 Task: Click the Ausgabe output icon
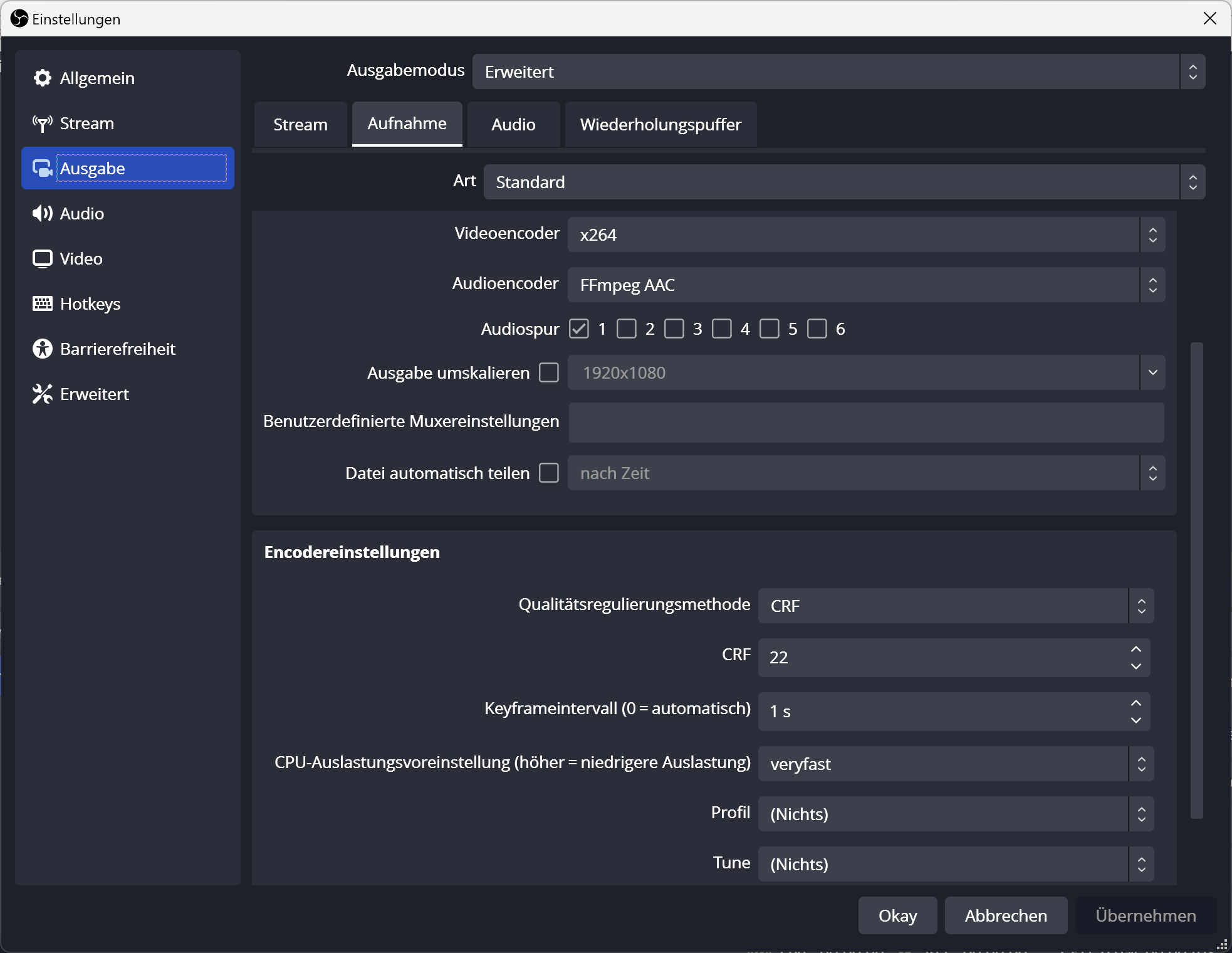(43, 169)
